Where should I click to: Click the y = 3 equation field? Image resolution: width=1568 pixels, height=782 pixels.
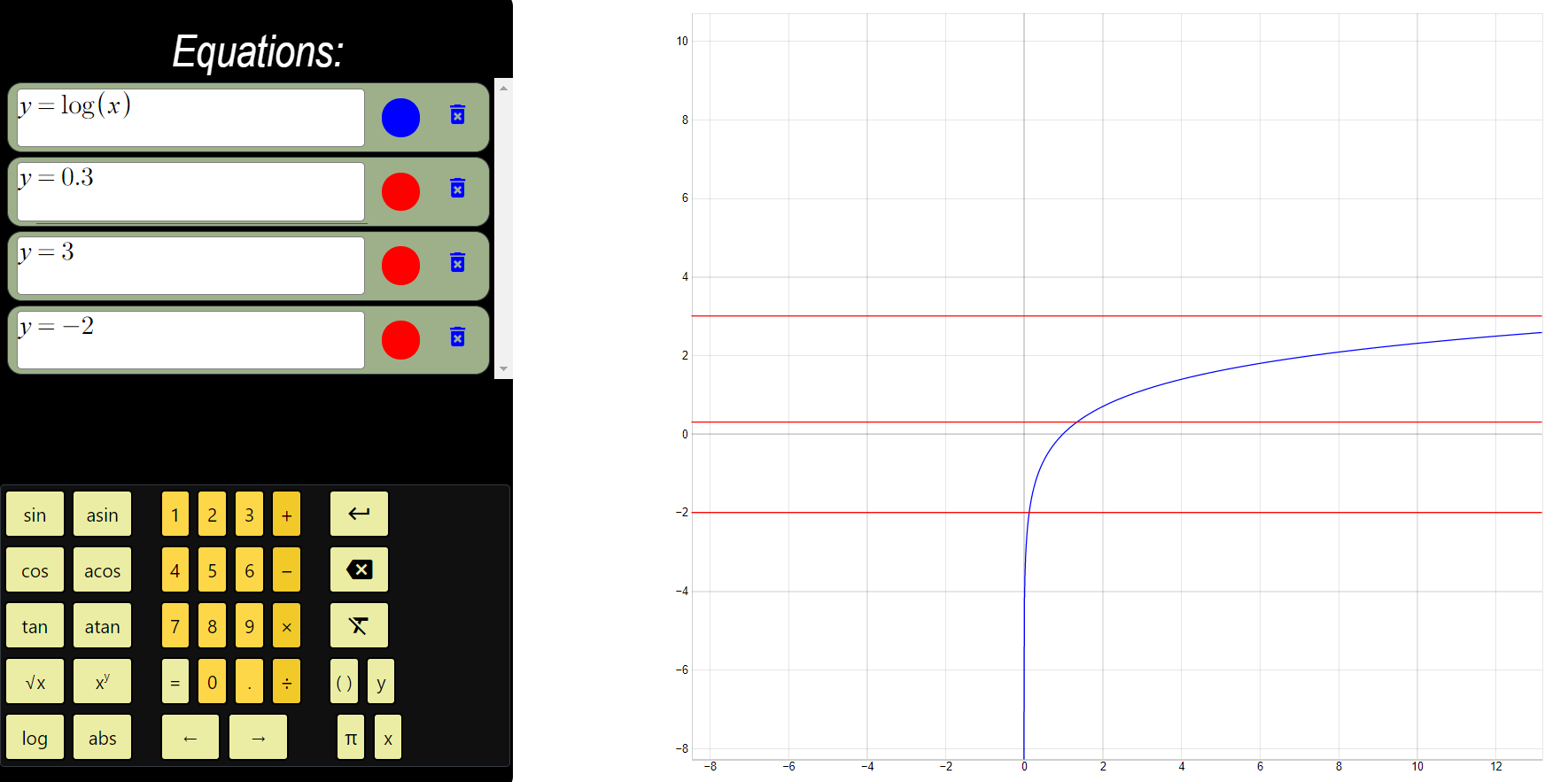(190, 266)
